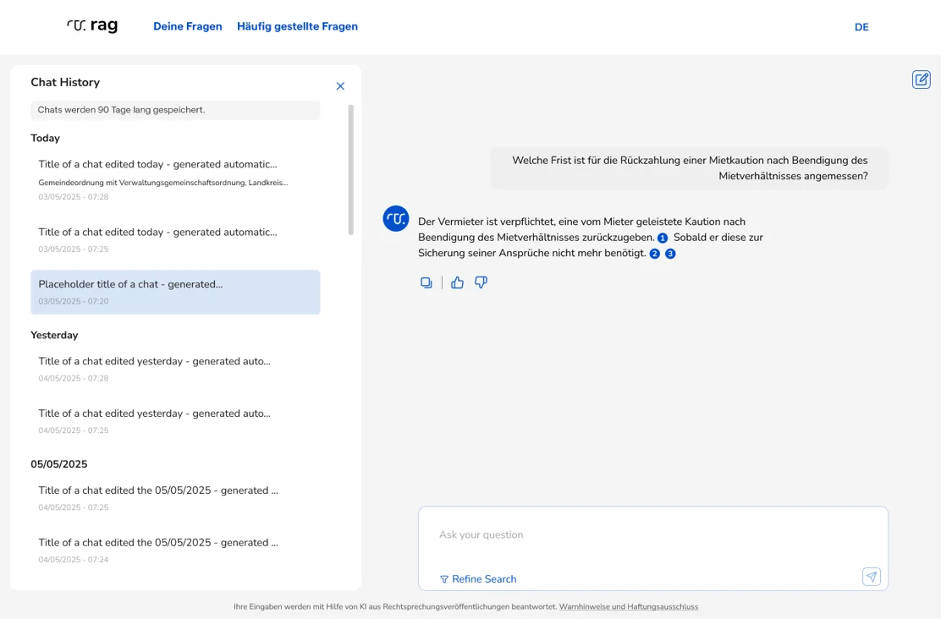Give the answer a thumbs up
The height and width of the screenshot is (620, 942).
pyautogui.click(x=457, y=283)
